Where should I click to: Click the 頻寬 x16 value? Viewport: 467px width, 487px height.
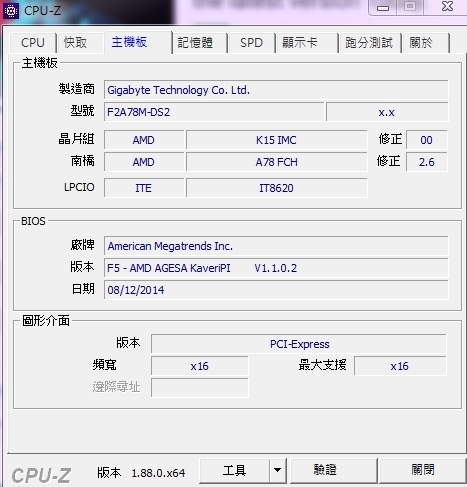(200, 366)
